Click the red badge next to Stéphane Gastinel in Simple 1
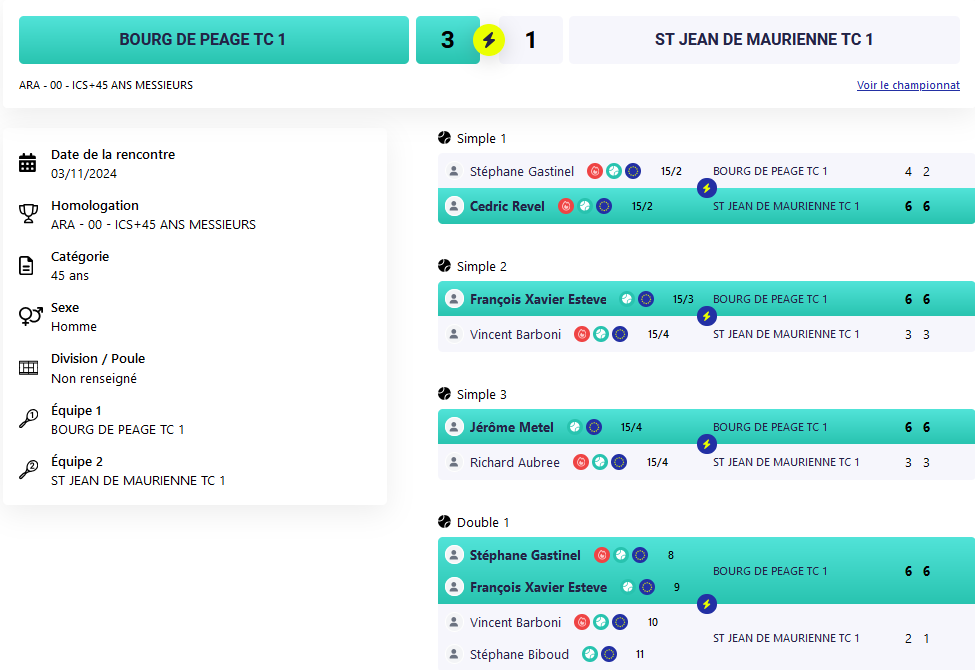Image resolution: width=975 pixels, height=670 pixels. (594, 171)
